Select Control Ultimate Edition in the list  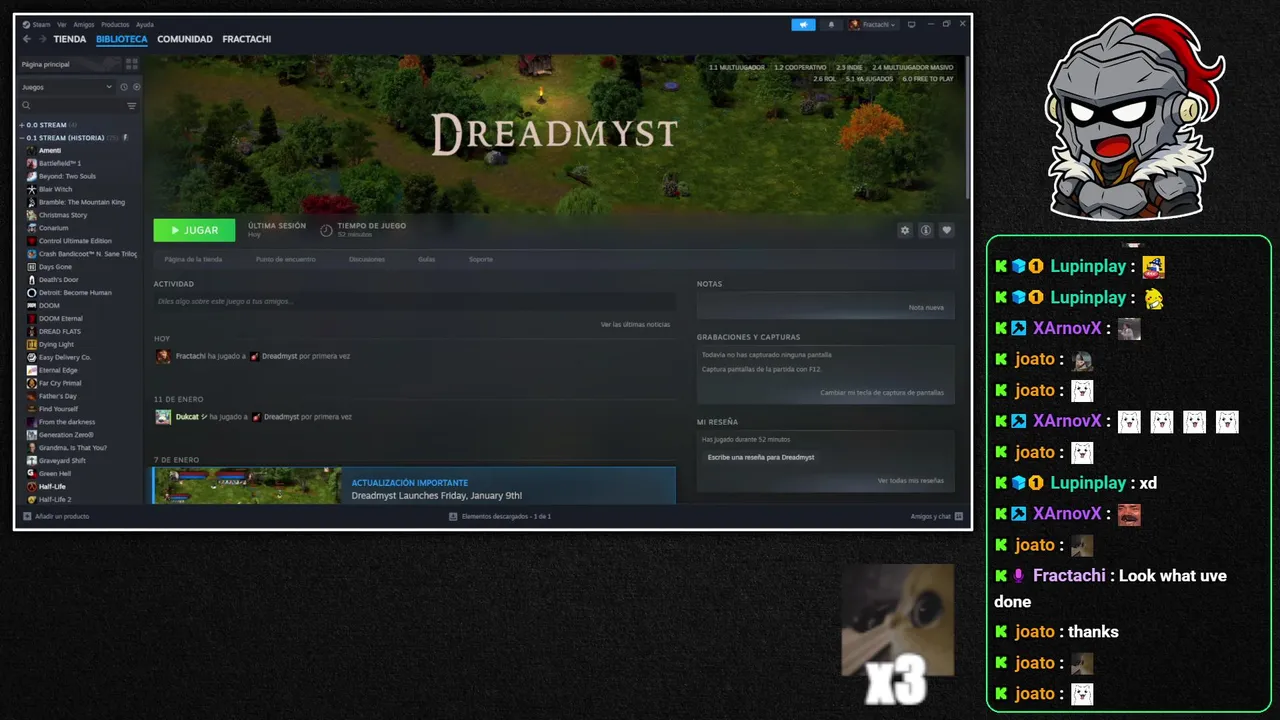[75, 241]
